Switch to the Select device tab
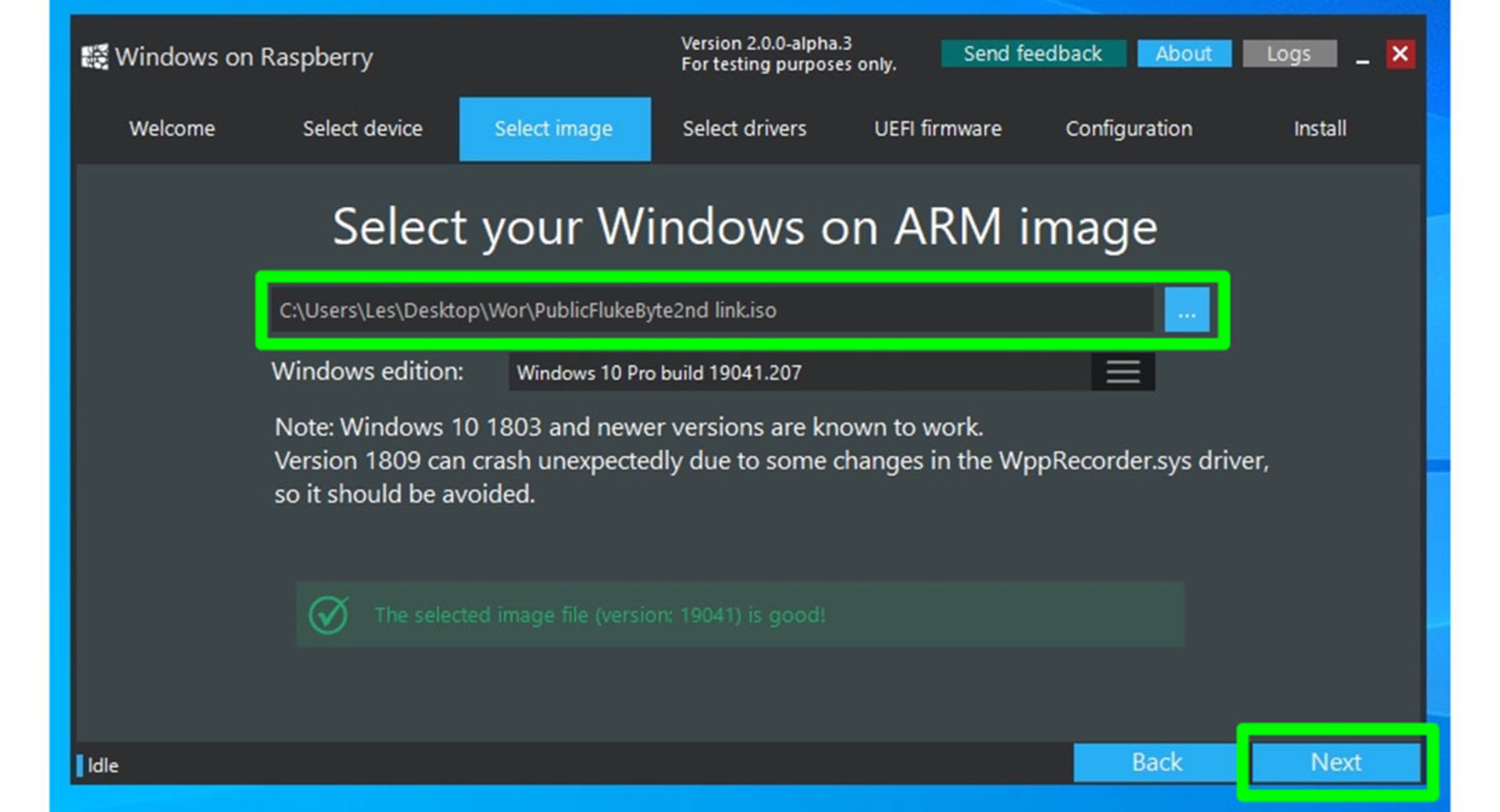Viewport: 1500px width, 812px height. [x=362, y=129]
